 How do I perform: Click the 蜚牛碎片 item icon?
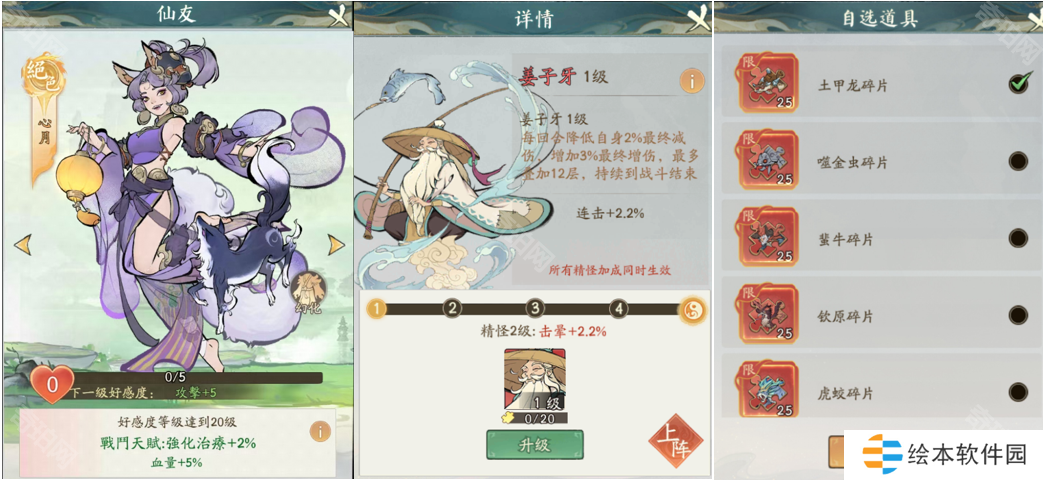click(x=766, y=237)
